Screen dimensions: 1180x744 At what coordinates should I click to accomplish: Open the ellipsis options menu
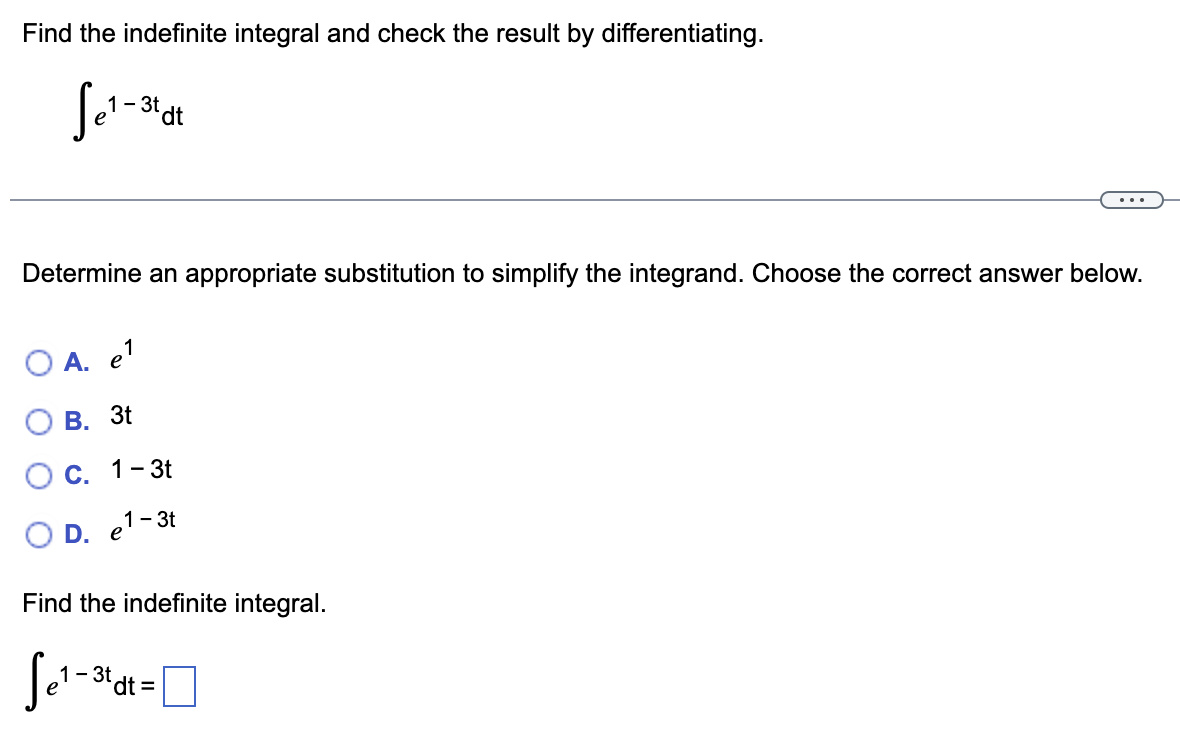tap(1131, 200)
